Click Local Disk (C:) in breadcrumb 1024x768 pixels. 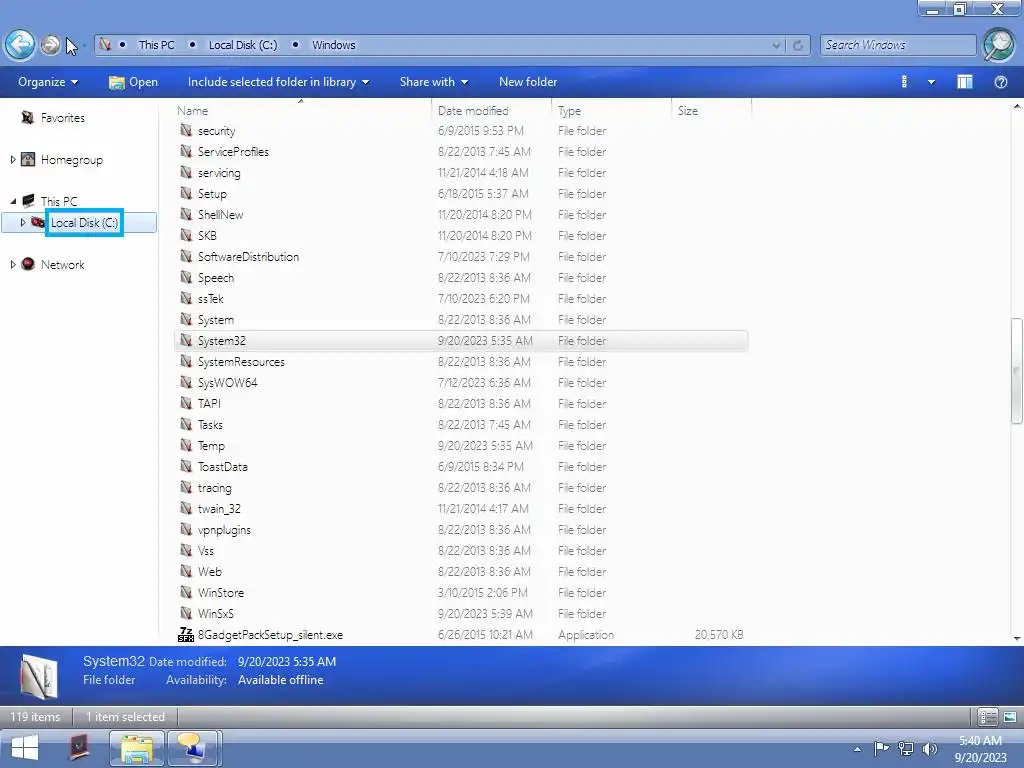point(243,45)
